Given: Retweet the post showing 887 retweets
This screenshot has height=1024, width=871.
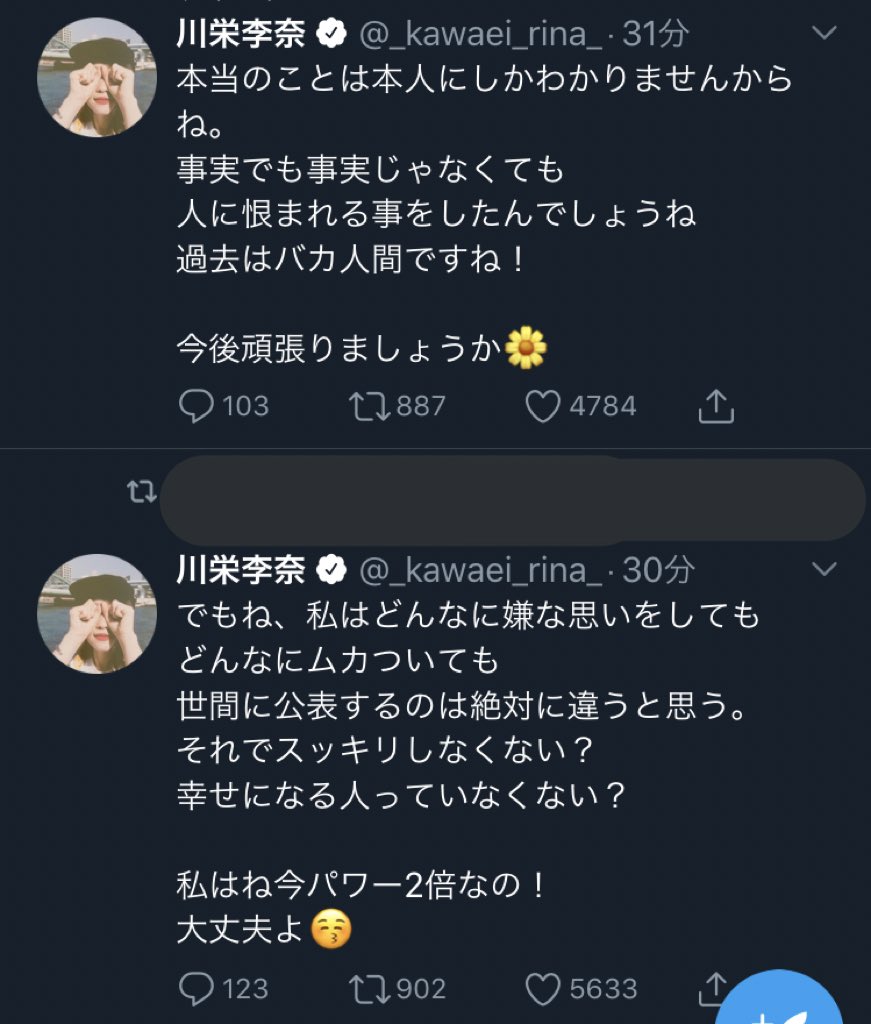Looking at the screenshot, I should (368, 406).
